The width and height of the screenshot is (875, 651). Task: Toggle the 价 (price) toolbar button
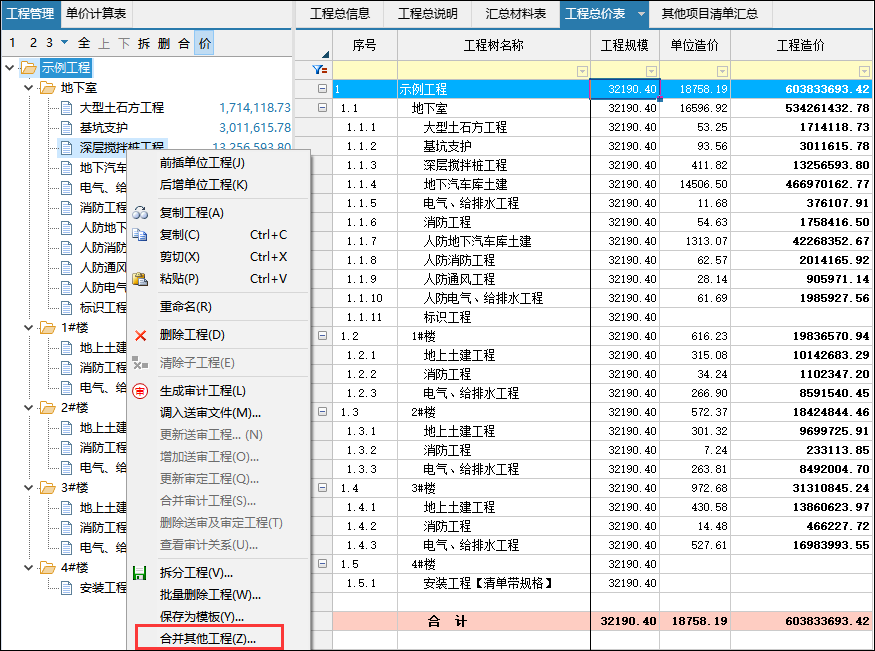click(x=204, y=43)
